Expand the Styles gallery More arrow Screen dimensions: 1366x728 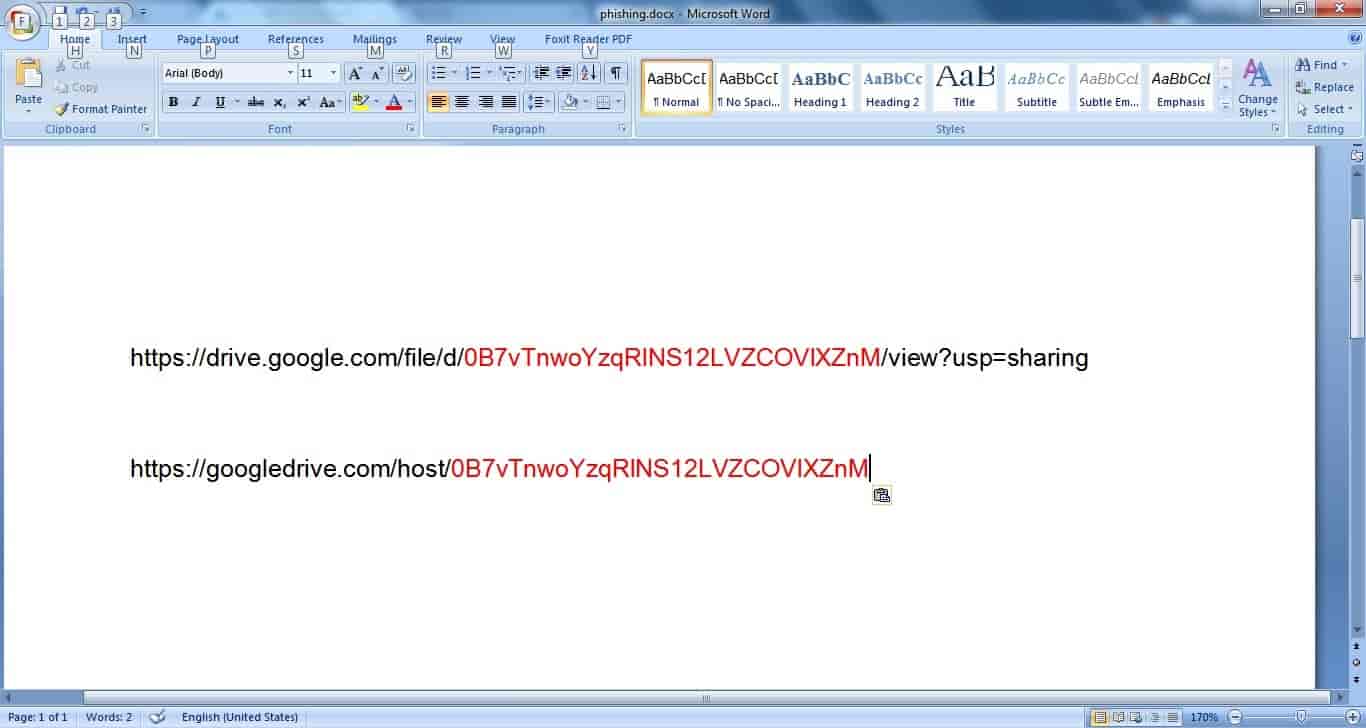pyautogui.click(x=1226, y=105)
